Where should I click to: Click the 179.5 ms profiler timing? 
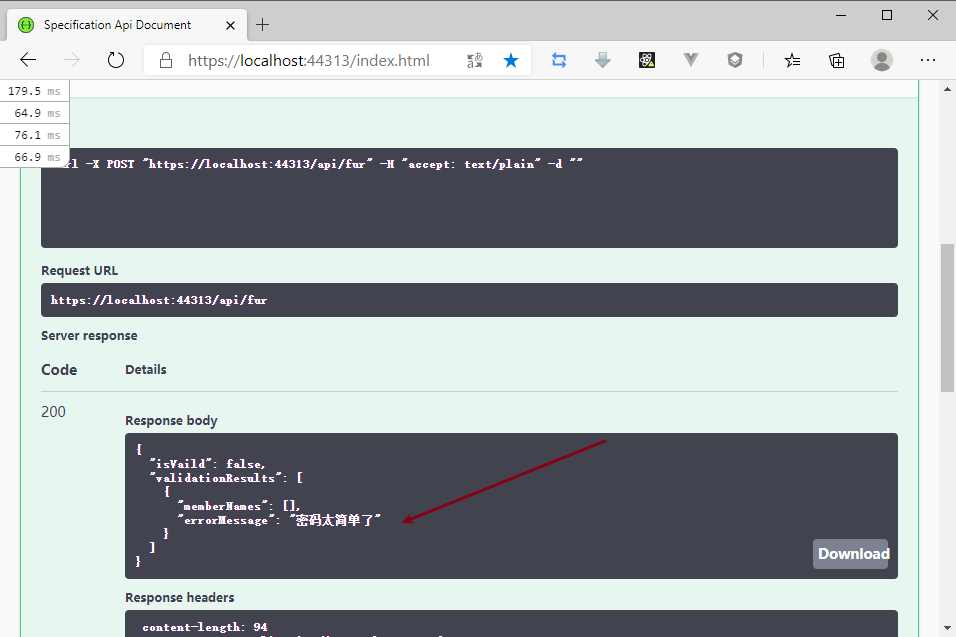34,91
